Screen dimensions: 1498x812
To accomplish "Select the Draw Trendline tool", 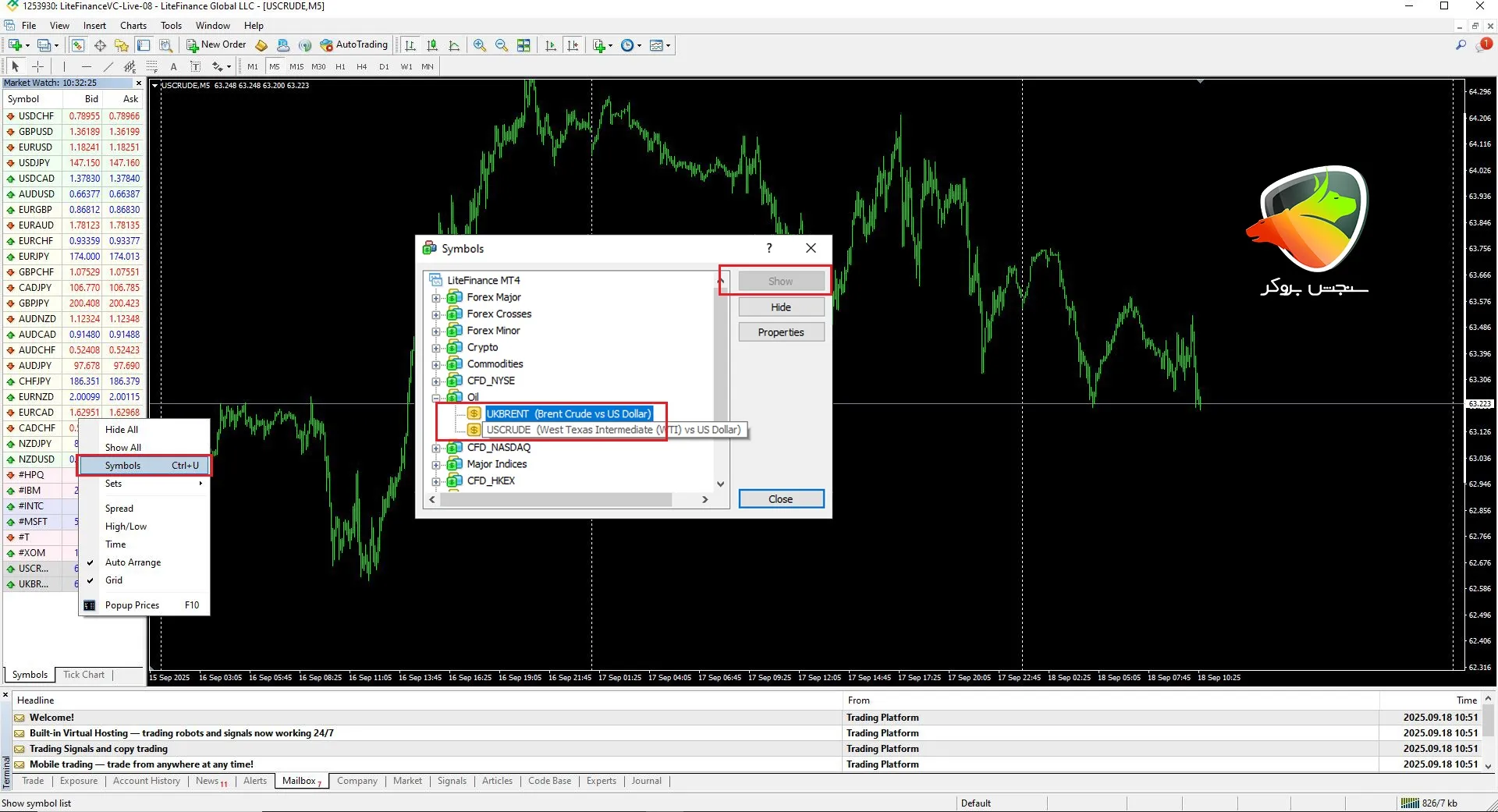I will (108, 67).
